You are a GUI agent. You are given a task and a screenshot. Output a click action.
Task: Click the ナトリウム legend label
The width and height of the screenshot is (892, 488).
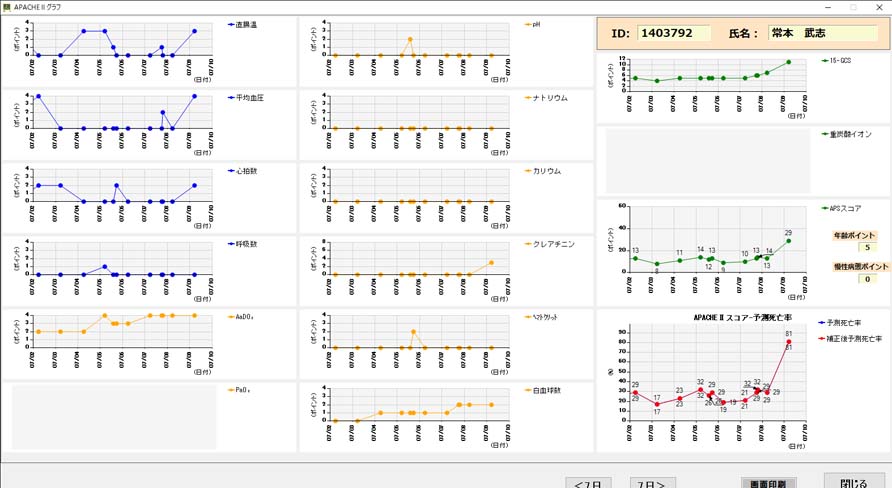(x=550, y=98)
